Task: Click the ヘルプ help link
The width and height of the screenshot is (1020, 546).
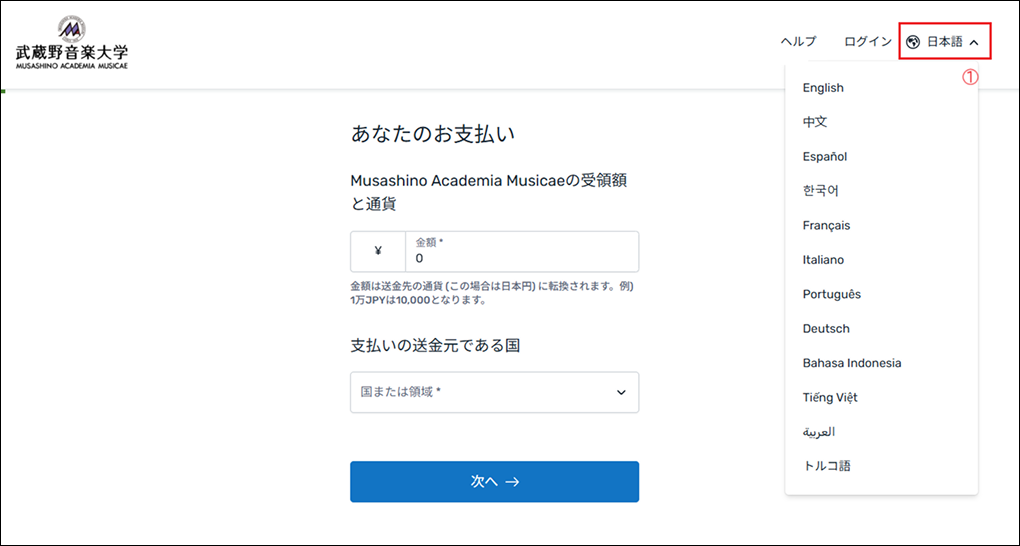Action: 798,42
